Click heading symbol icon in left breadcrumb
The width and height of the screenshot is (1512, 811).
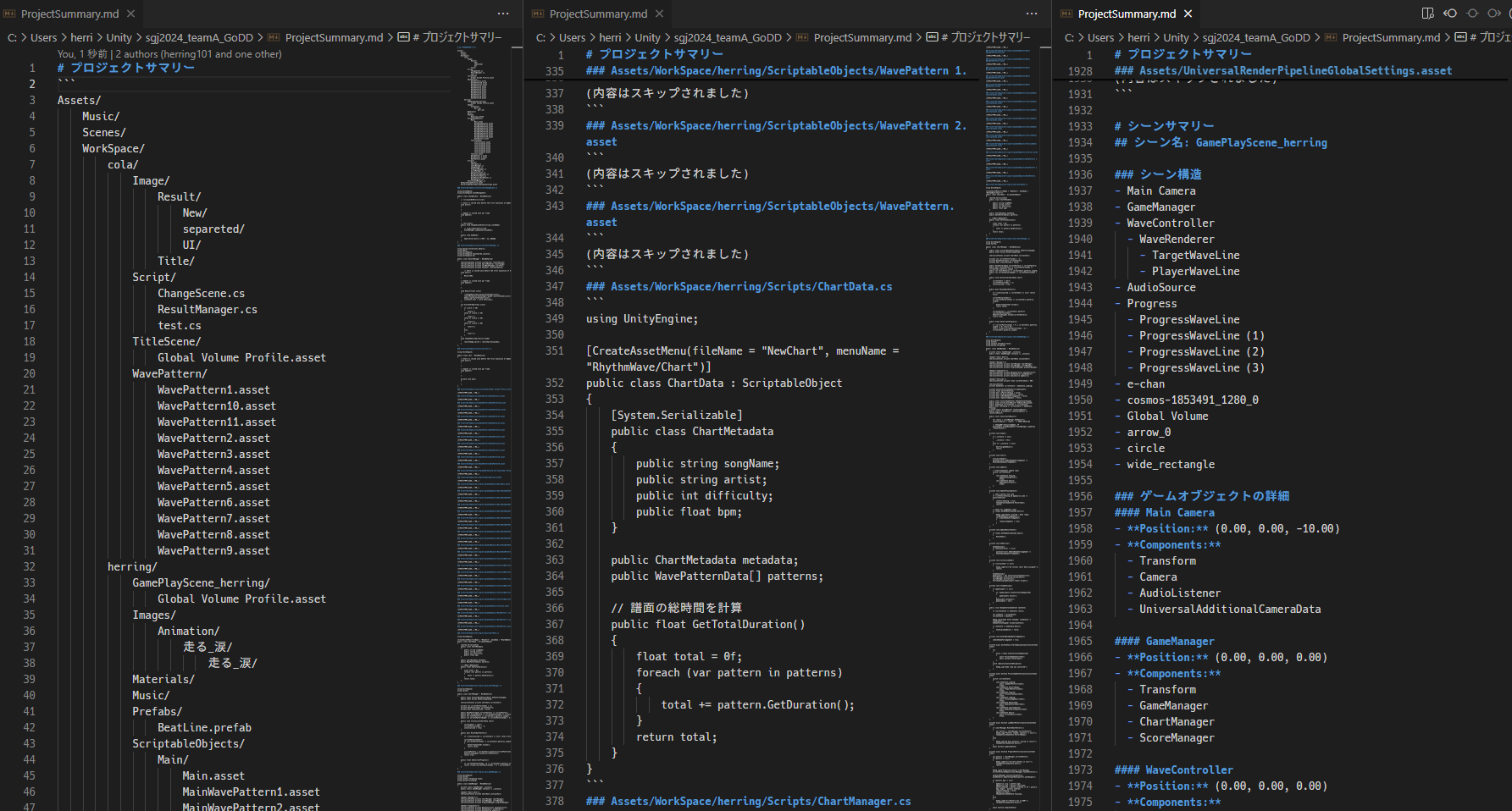pyautogui.click(x=404, y=37)
